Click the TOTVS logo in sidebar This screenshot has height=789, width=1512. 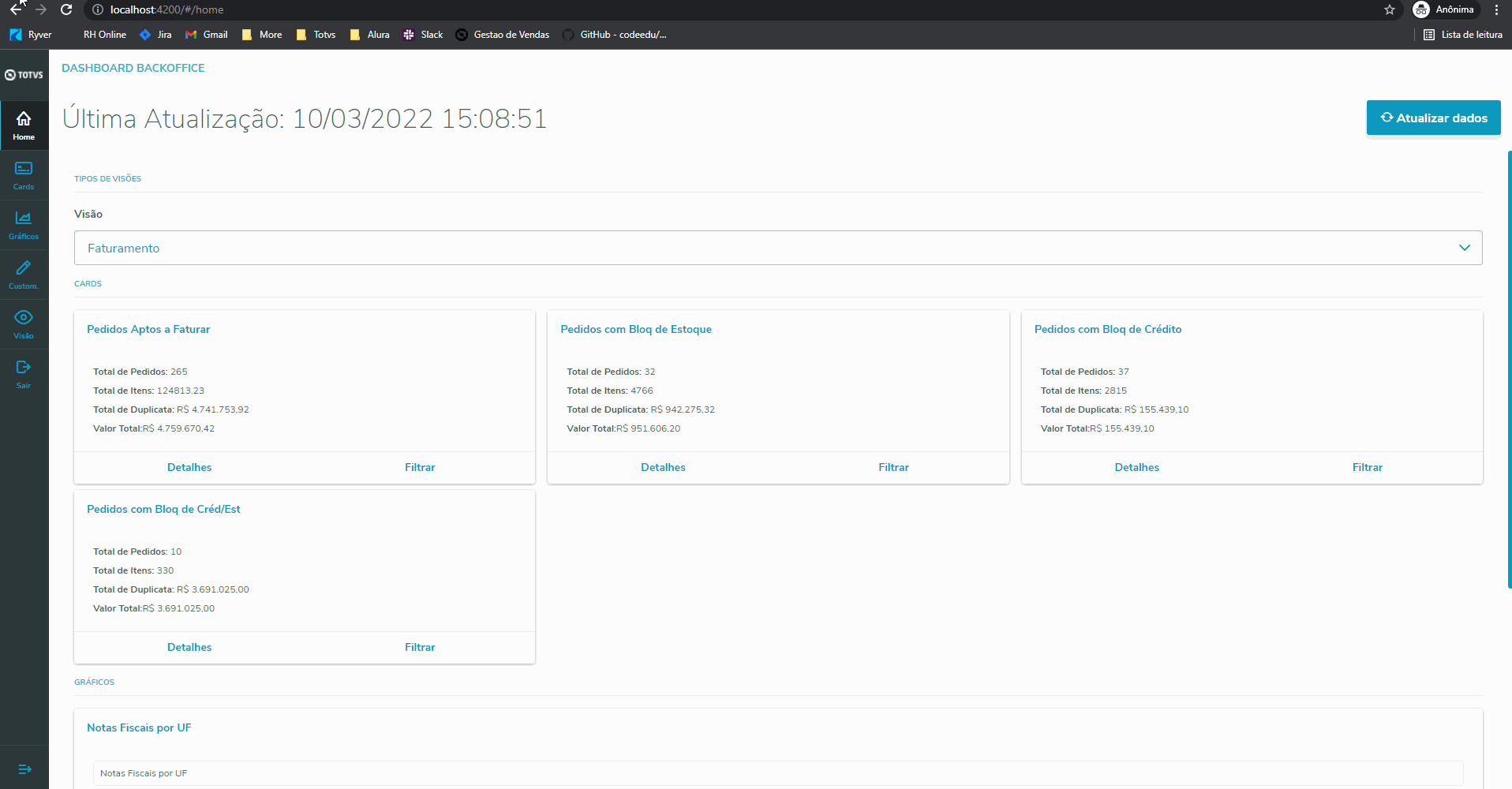(x=24, y=75)
